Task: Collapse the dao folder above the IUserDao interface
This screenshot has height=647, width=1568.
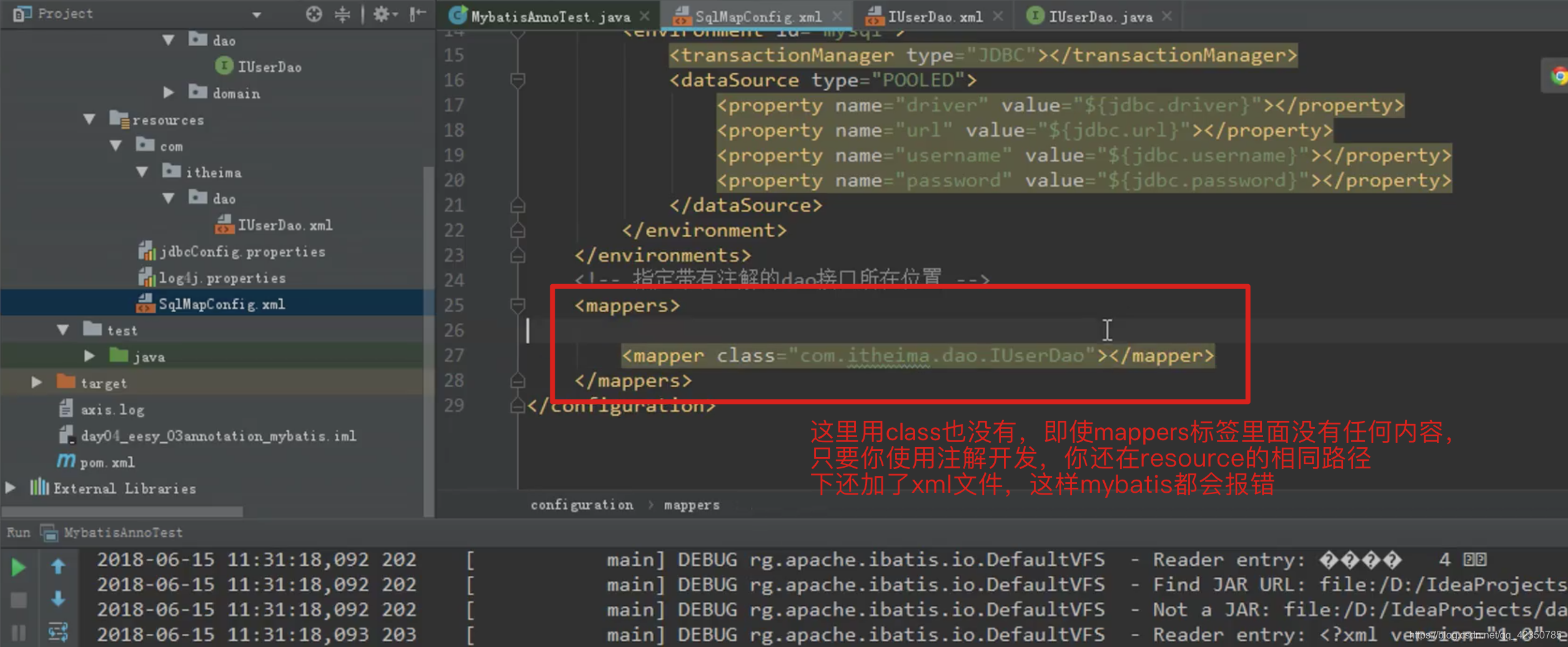Action: click(x=168, y=41)
